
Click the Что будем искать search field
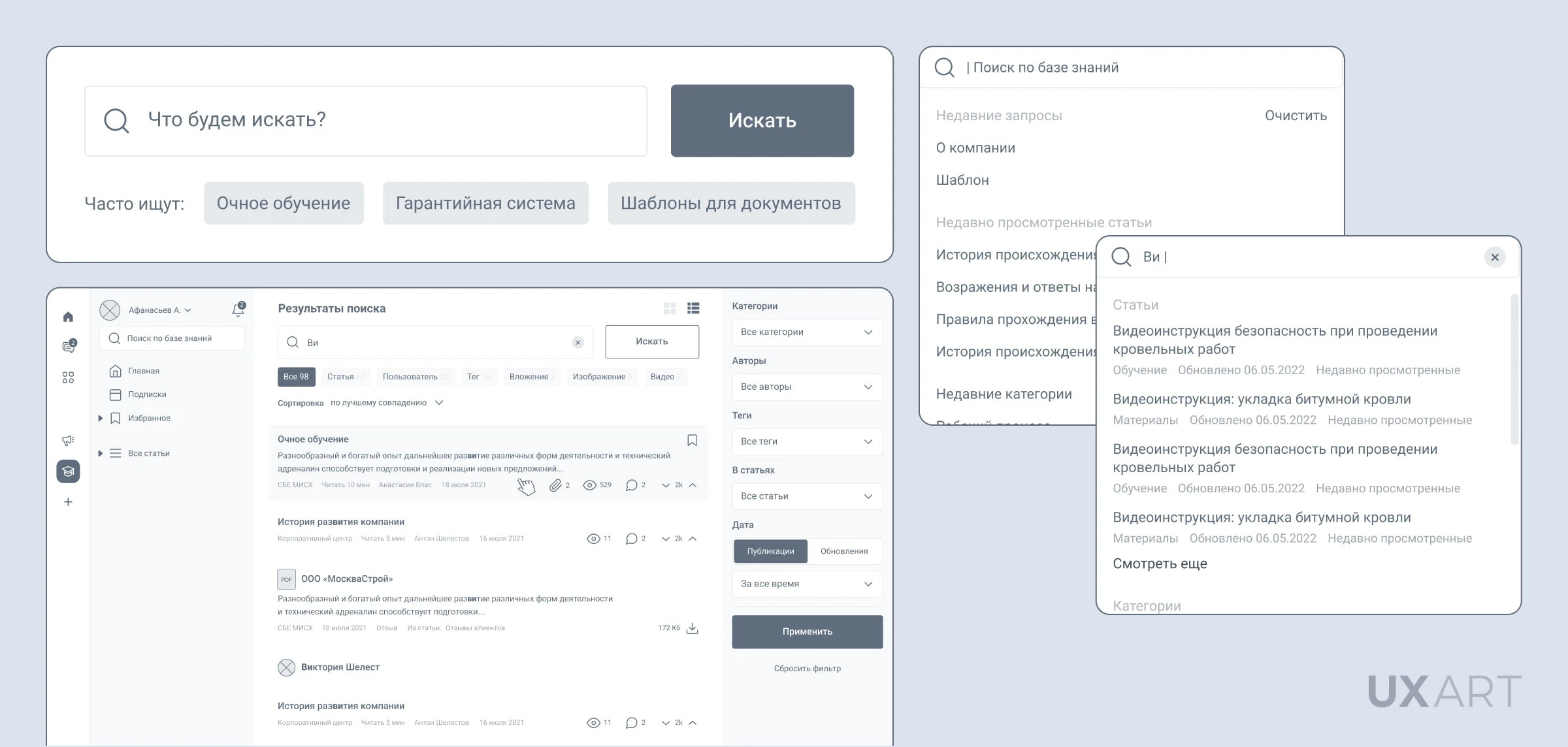[366, 120]
